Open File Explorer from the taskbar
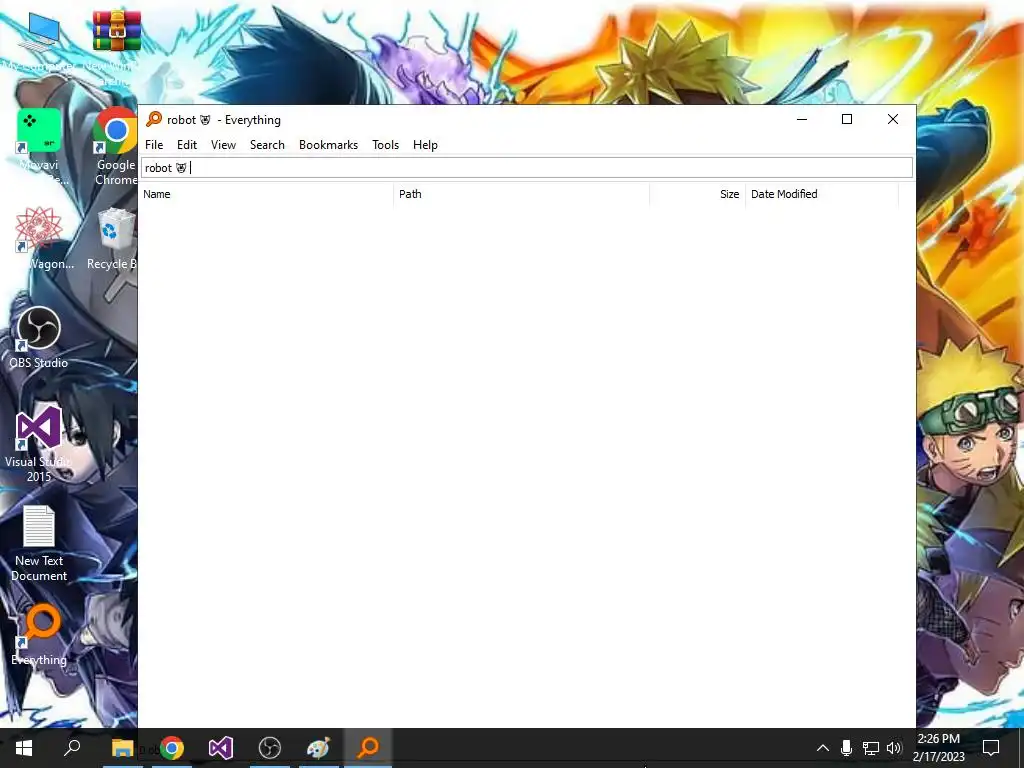Viewport: 1024px width, 768px height. coord(122,747)
